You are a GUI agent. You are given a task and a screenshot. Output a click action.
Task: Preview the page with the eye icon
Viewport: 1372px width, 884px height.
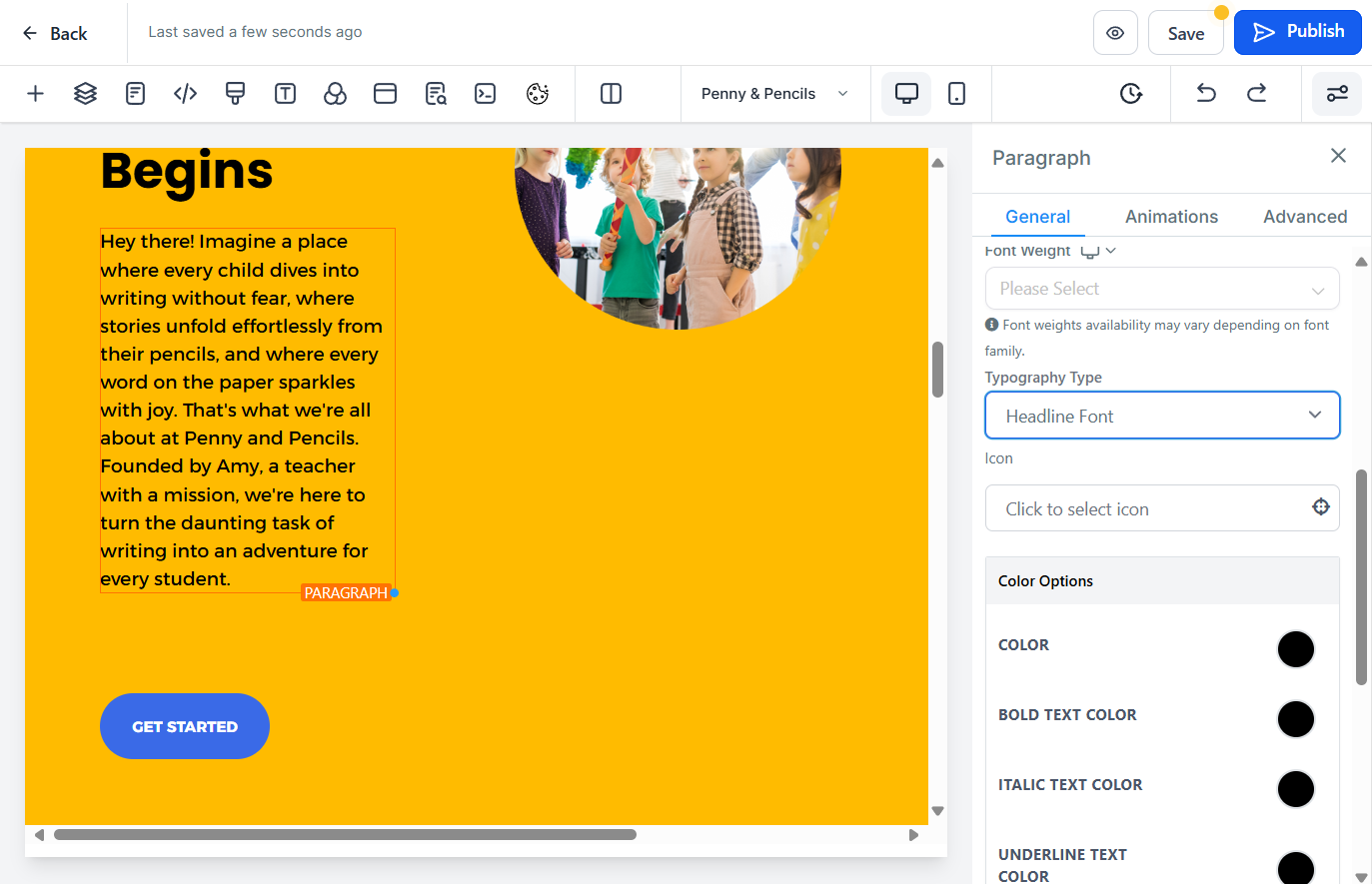click(x=1115, y=33)
